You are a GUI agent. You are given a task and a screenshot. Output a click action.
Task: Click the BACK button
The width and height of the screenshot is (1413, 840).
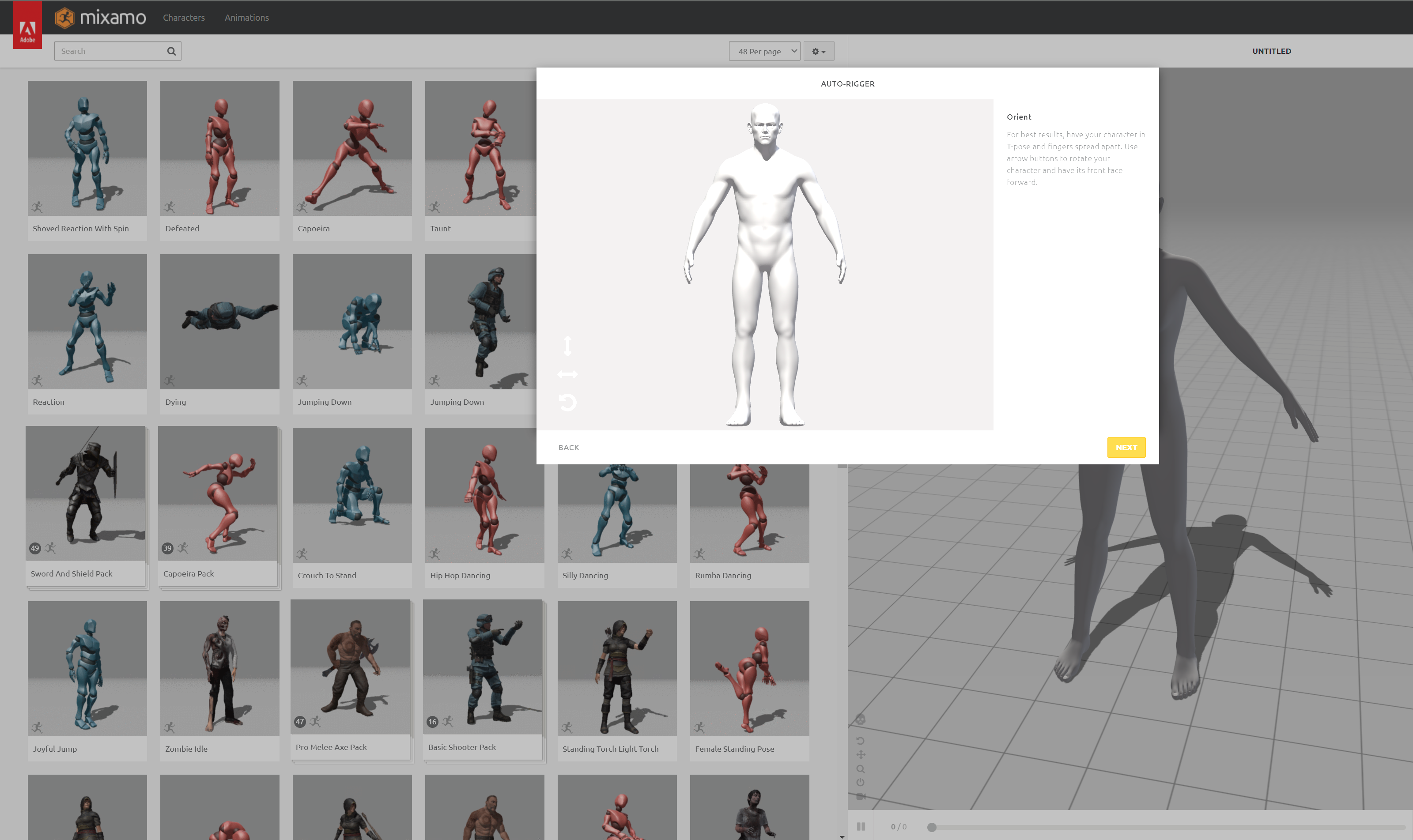[x=568, y=447]
